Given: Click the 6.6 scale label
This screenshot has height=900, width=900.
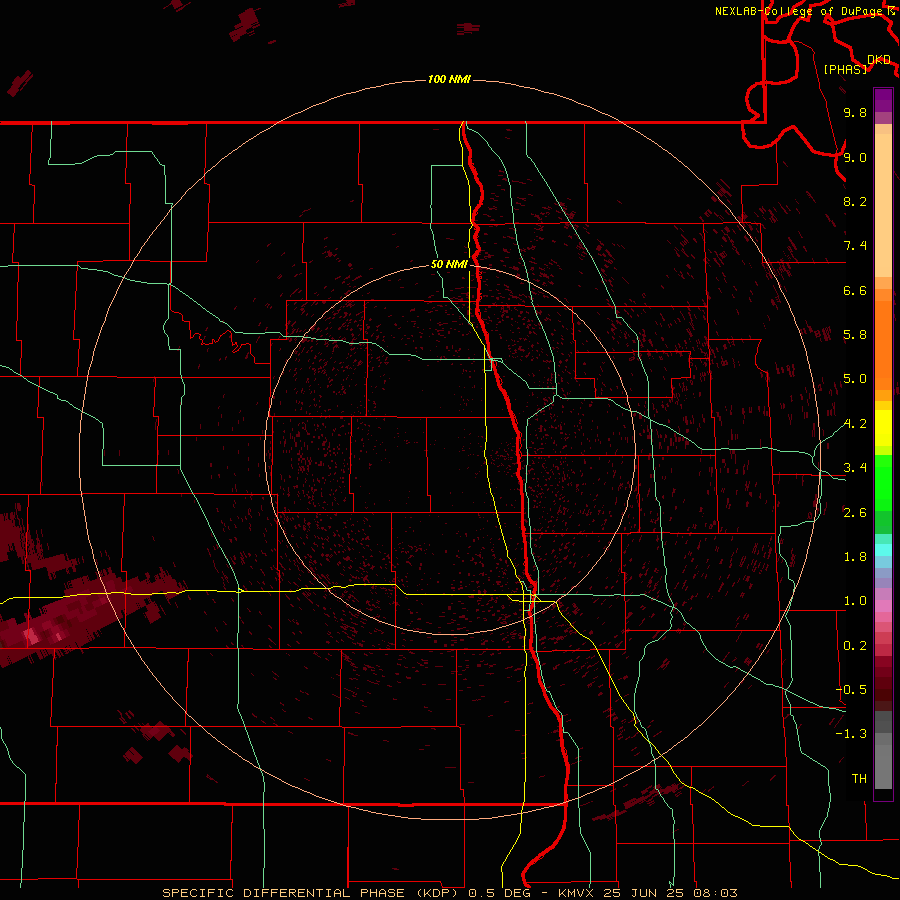Looking at the screenshot, I should pos(855,290).
